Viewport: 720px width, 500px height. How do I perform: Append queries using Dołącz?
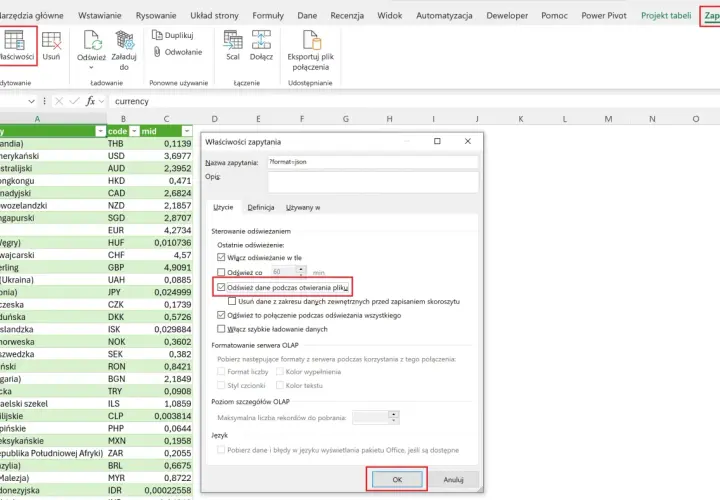click(261, 46)
